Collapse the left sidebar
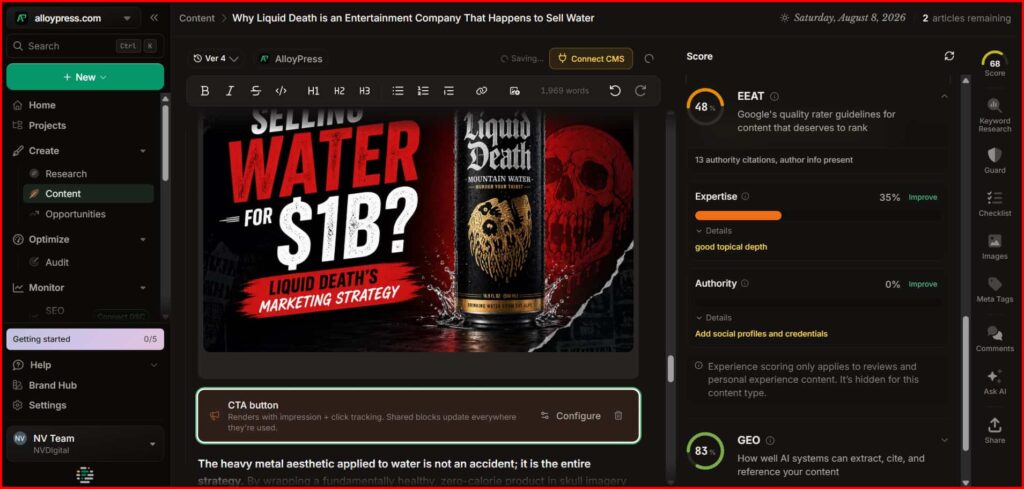The image size is (1024, 489). pos(154,18)
